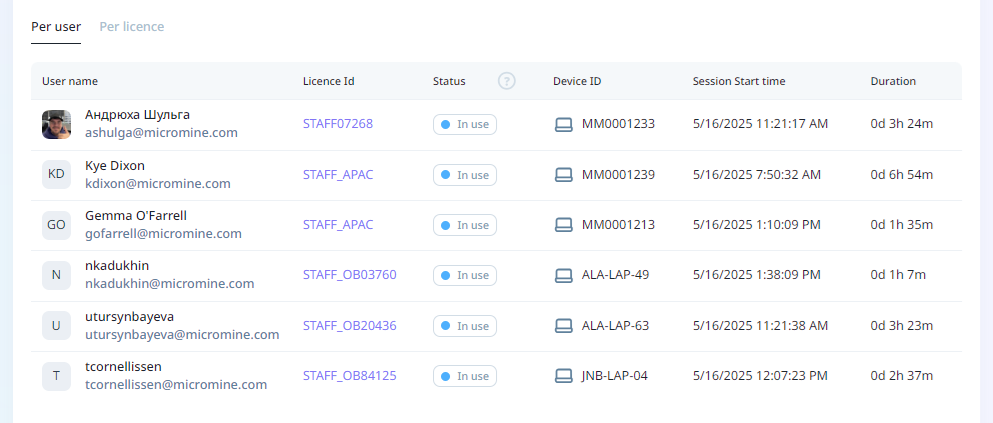Switch to the Per licence tab
The width and height of the screenshot is (993, 423).
[x=132, y=27]
